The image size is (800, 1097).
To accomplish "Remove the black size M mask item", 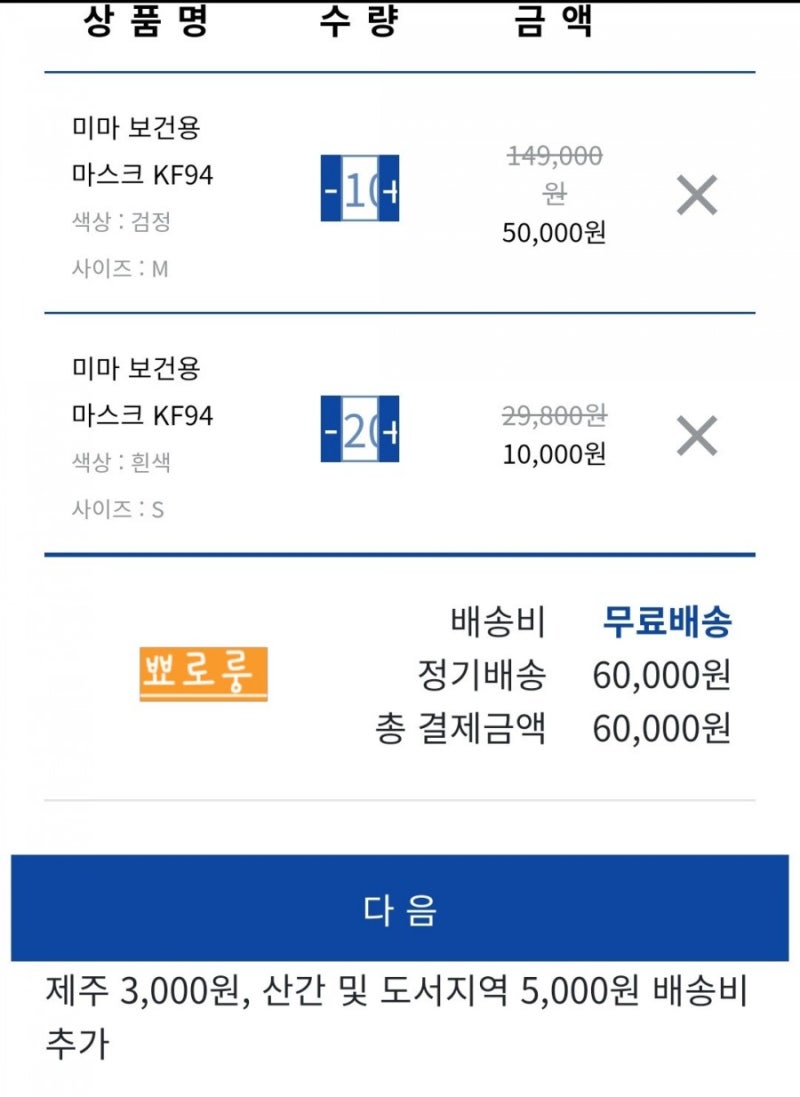I will pyautogui.click(x=697, y=195).
